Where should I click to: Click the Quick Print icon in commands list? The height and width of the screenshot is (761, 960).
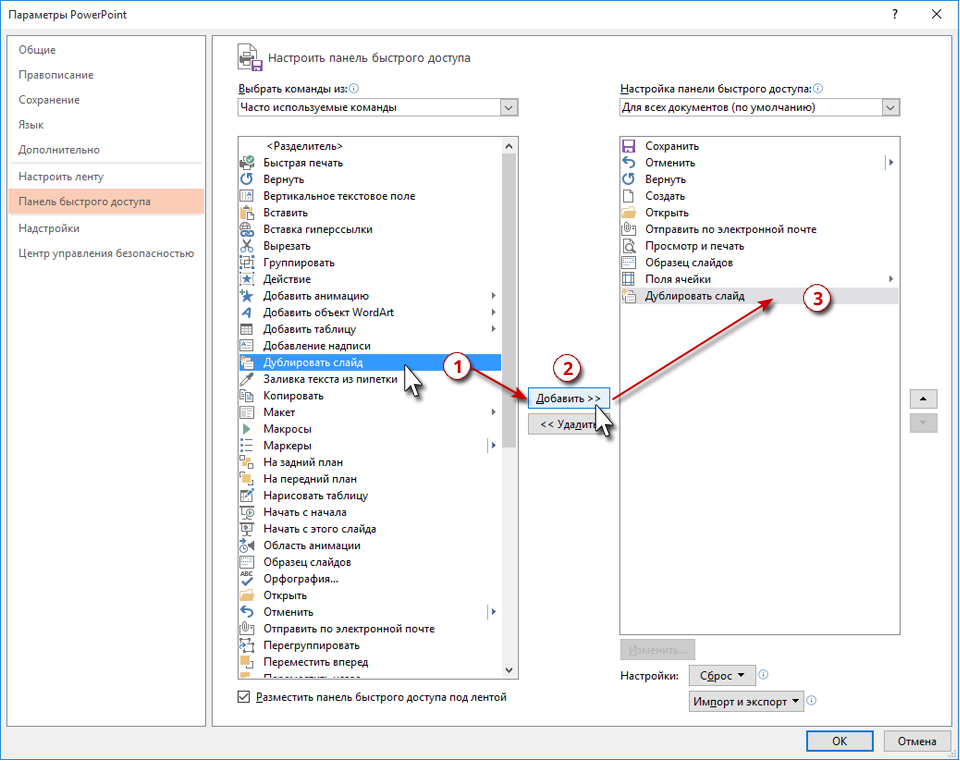247,163
